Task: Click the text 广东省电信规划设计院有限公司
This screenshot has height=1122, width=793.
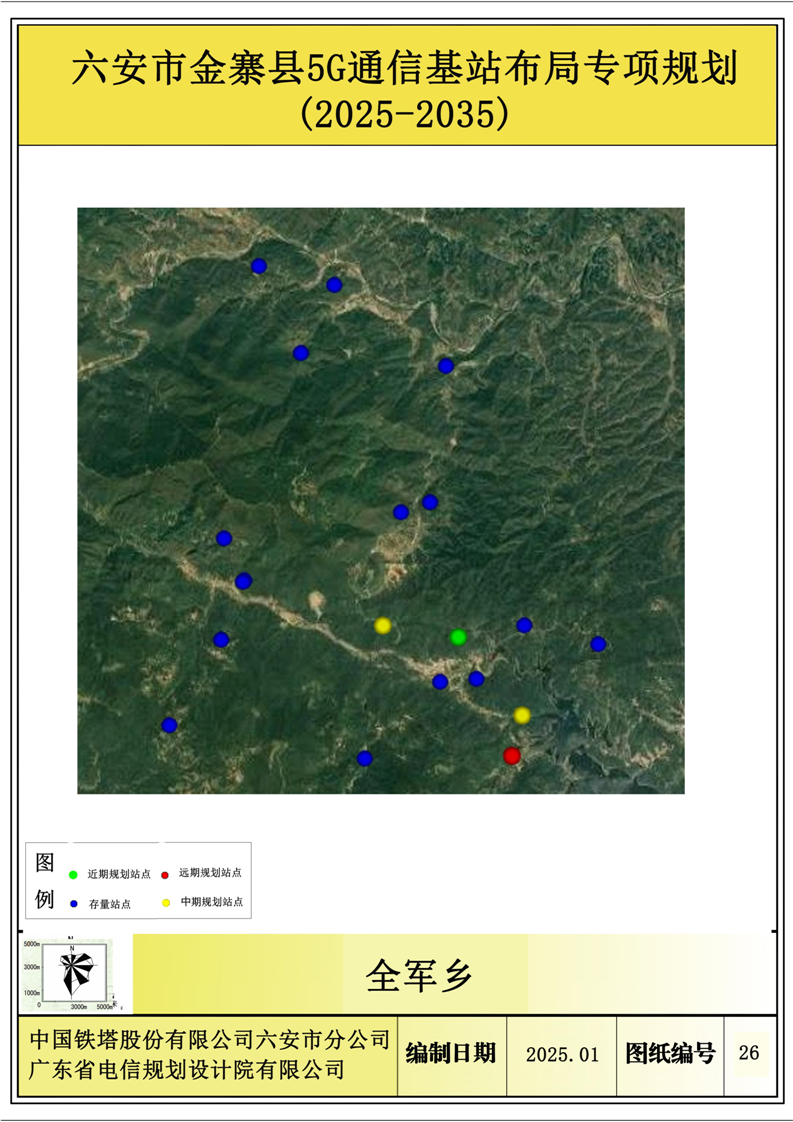Action: pos(187,1070)
